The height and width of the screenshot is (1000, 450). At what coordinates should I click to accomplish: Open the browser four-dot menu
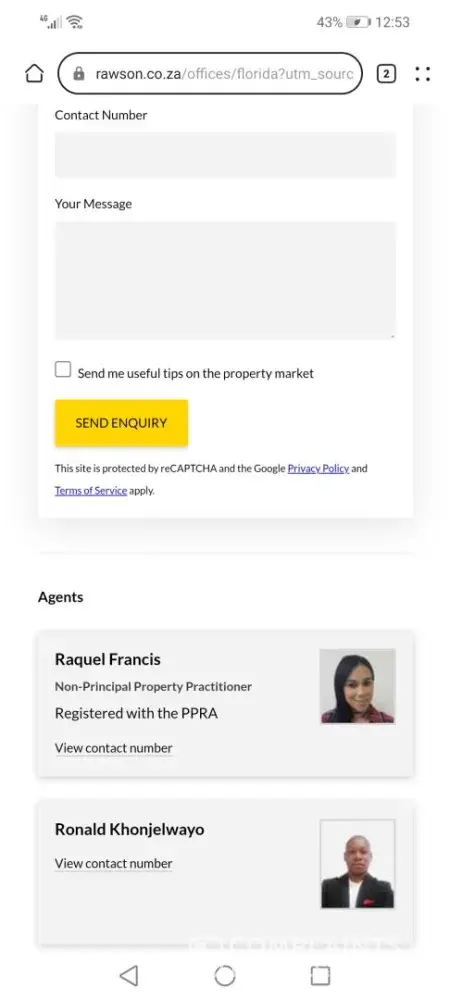[x=423, y=74]
